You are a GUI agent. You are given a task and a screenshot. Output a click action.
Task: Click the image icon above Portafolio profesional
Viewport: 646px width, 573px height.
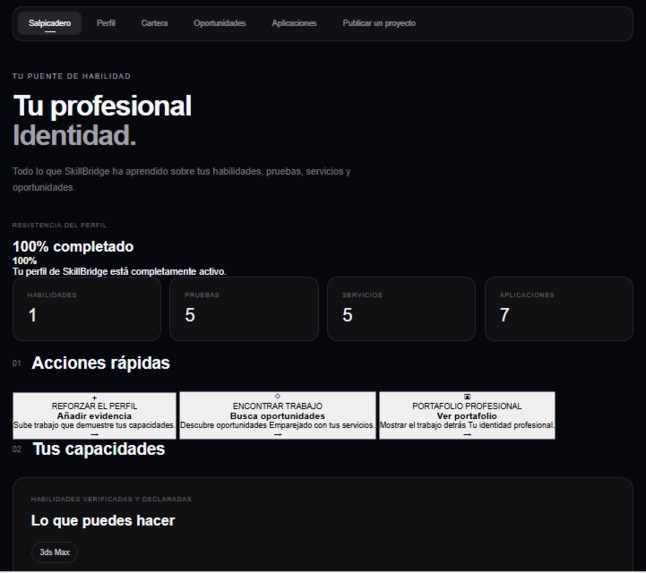pyautogui.click(x=467, y=397)
